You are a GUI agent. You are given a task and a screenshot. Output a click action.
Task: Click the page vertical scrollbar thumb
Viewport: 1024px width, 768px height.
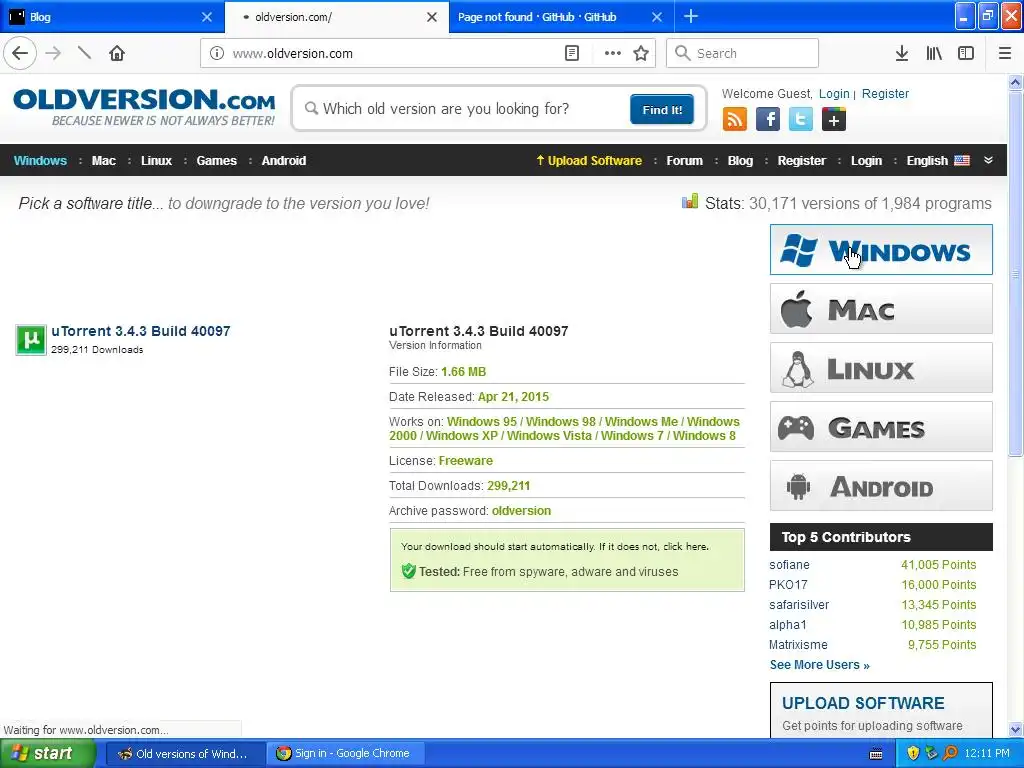pyautogui.click(x=1016, y=274)
